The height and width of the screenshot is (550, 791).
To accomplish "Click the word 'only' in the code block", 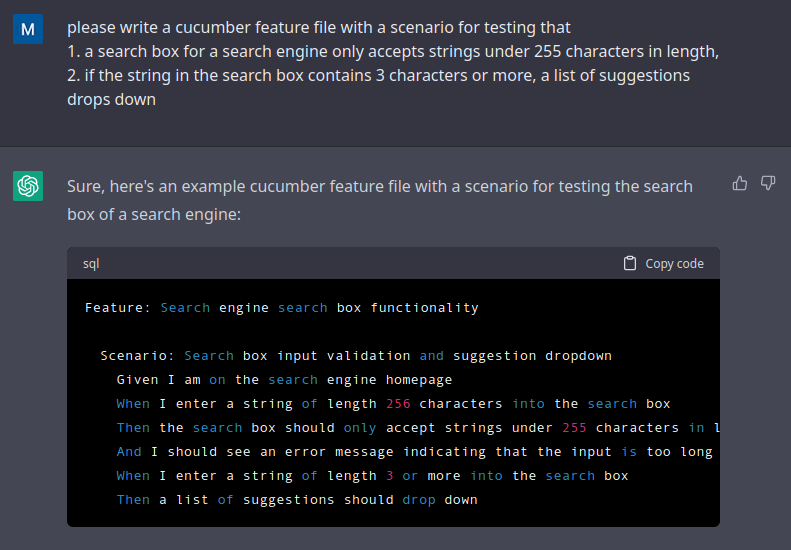I will click(359, 428).
